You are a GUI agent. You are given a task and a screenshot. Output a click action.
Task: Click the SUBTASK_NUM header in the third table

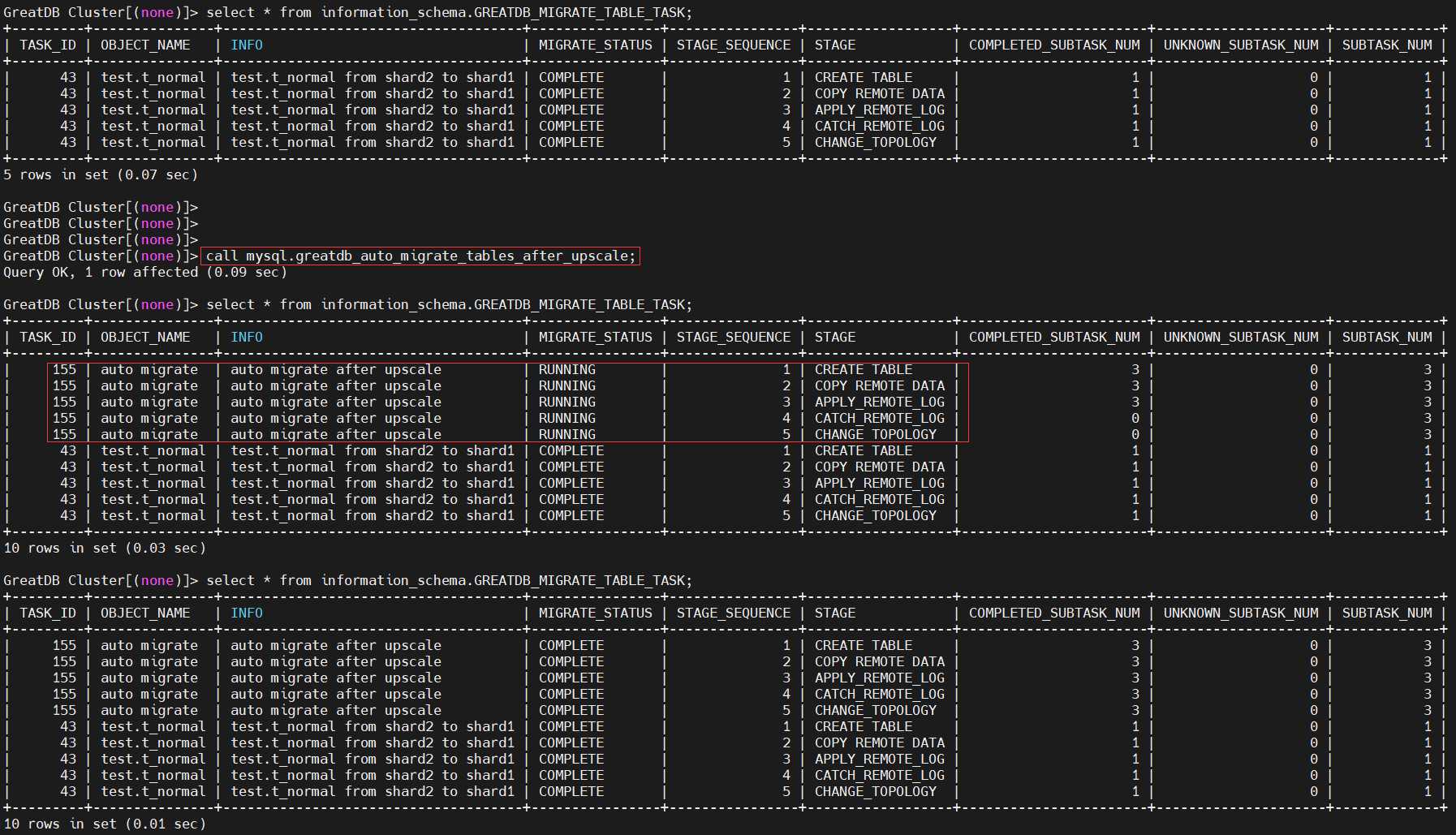tap(1387, 613)
